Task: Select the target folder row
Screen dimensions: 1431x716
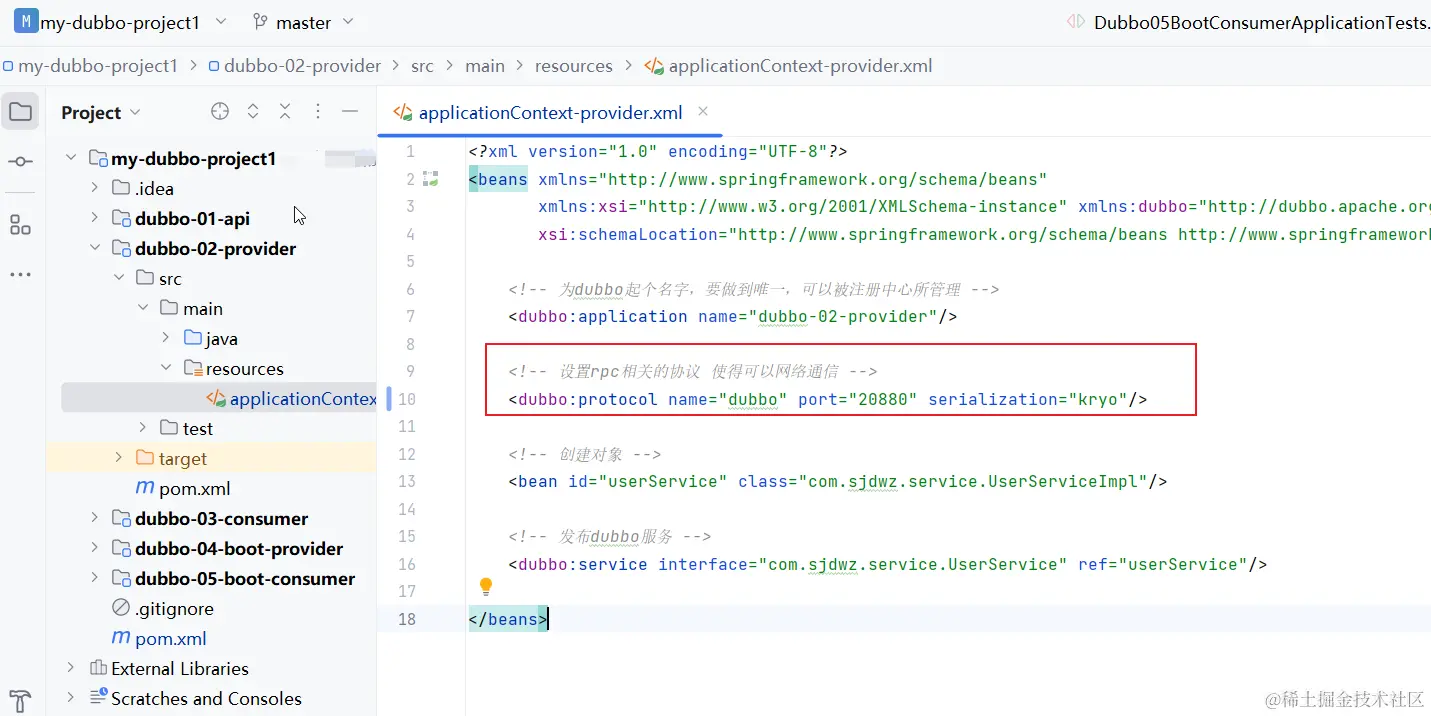Action: pyautogui.click(x=211, y=458)
